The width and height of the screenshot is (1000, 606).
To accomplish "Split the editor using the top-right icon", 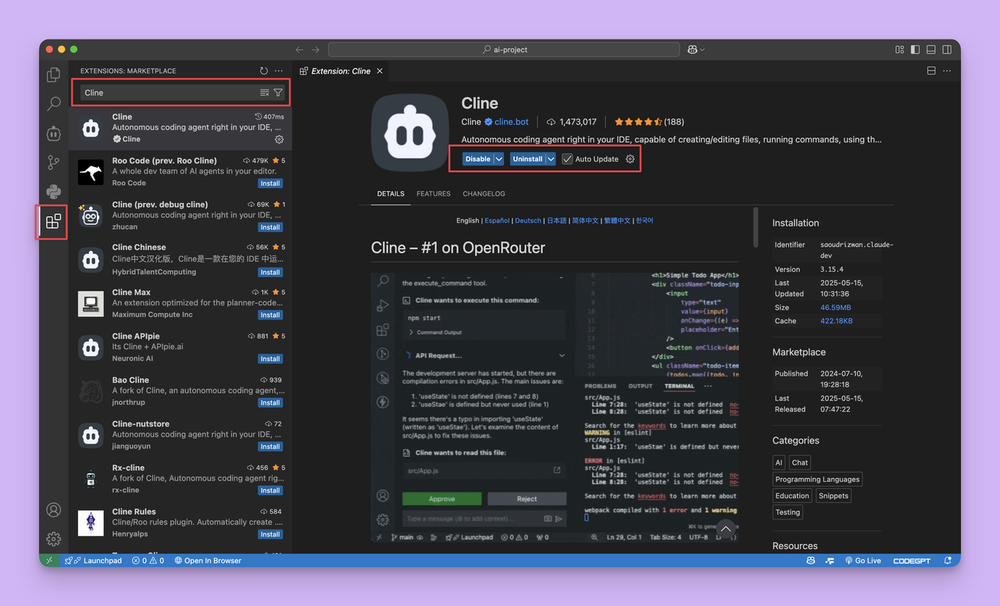I will click(931, 71).
